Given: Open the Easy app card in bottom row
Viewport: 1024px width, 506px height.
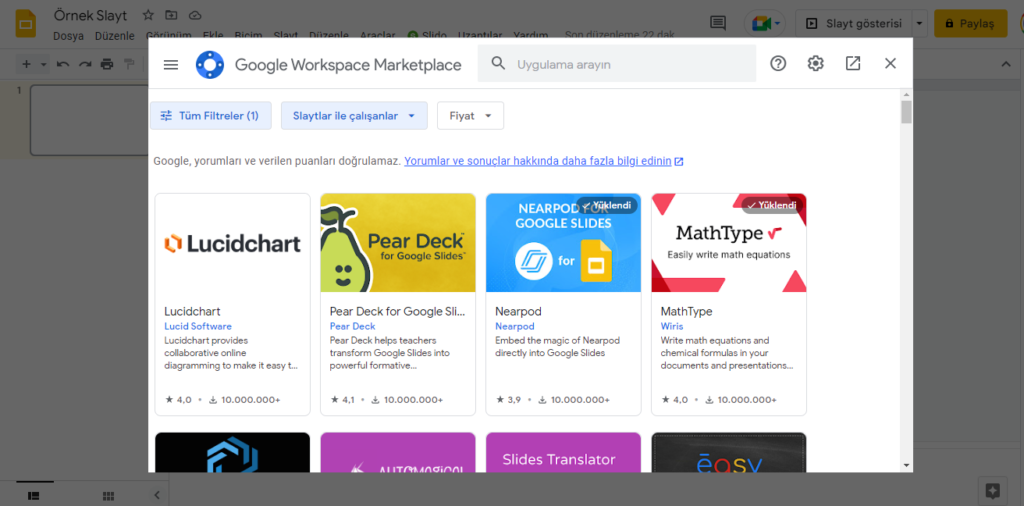Looking at the screenshot, I should coord(729,452).
